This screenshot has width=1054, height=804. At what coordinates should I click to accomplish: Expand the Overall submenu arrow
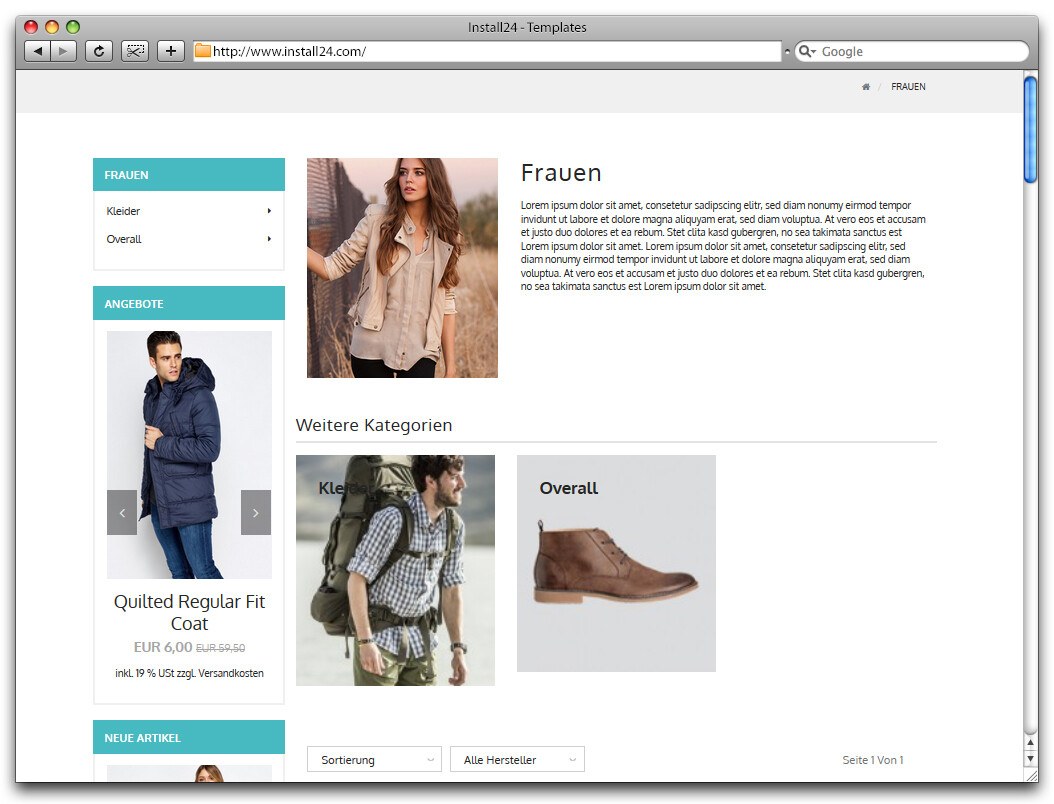point(269,239)
